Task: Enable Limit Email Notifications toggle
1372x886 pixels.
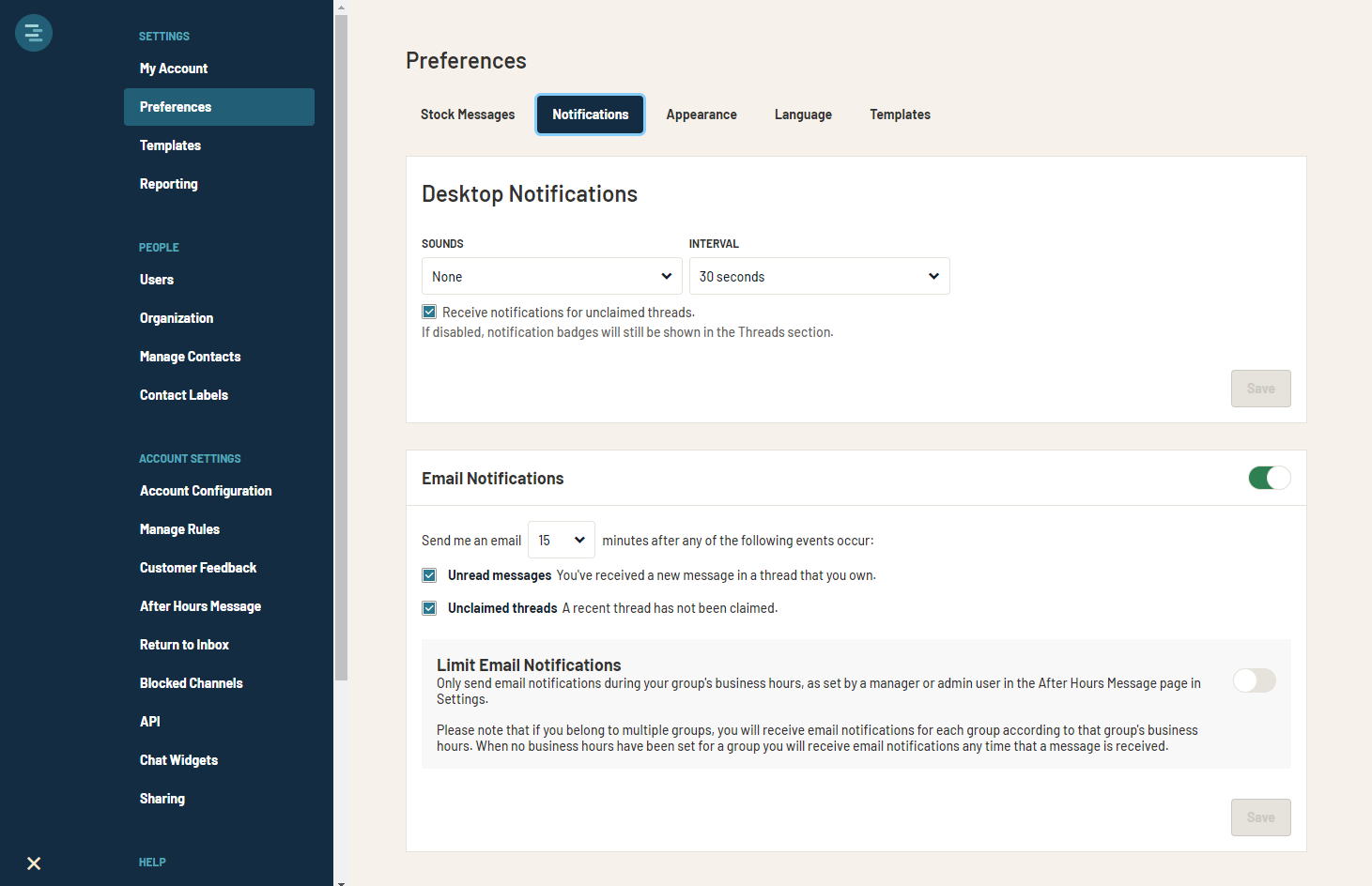Action: (1254, 680)
